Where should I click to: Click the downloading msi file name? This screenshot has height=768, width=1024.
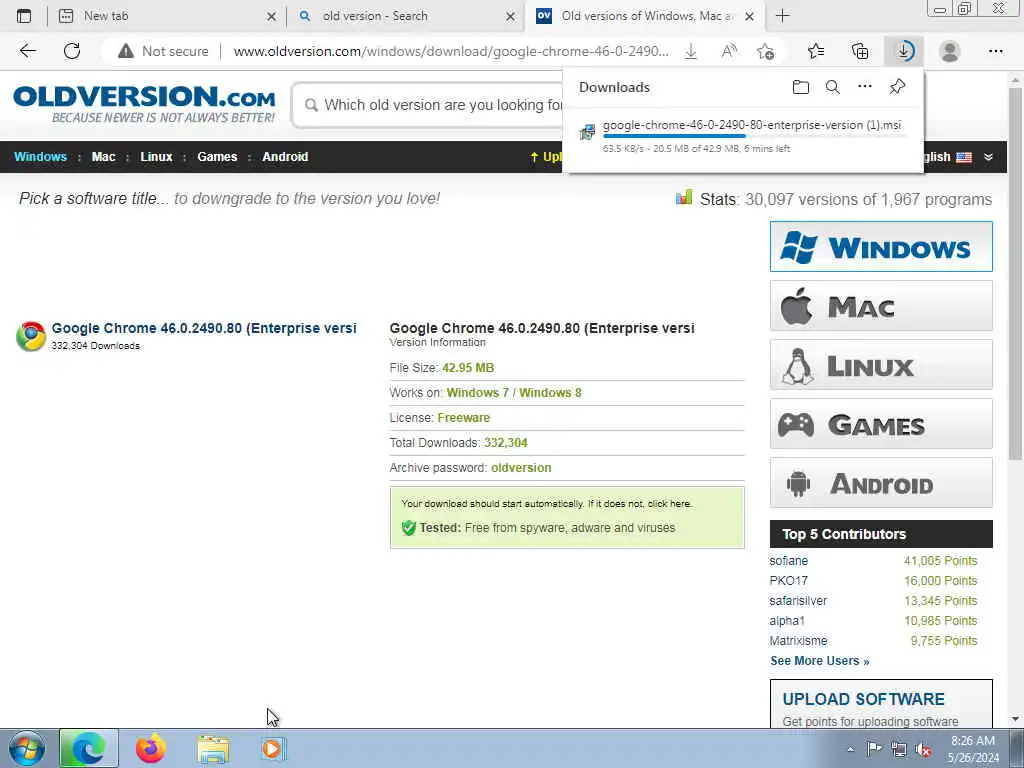pyautogui.click(x=752, y=125)
